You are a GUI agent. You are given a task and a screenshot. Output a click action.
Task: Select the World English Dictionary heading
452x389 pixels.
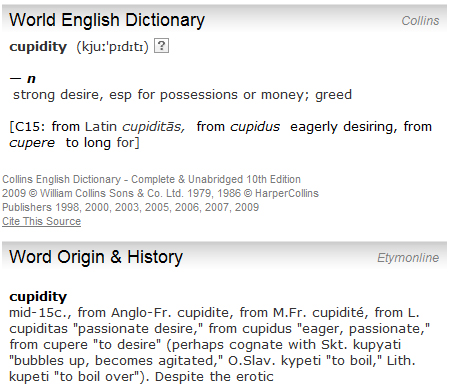107,20
